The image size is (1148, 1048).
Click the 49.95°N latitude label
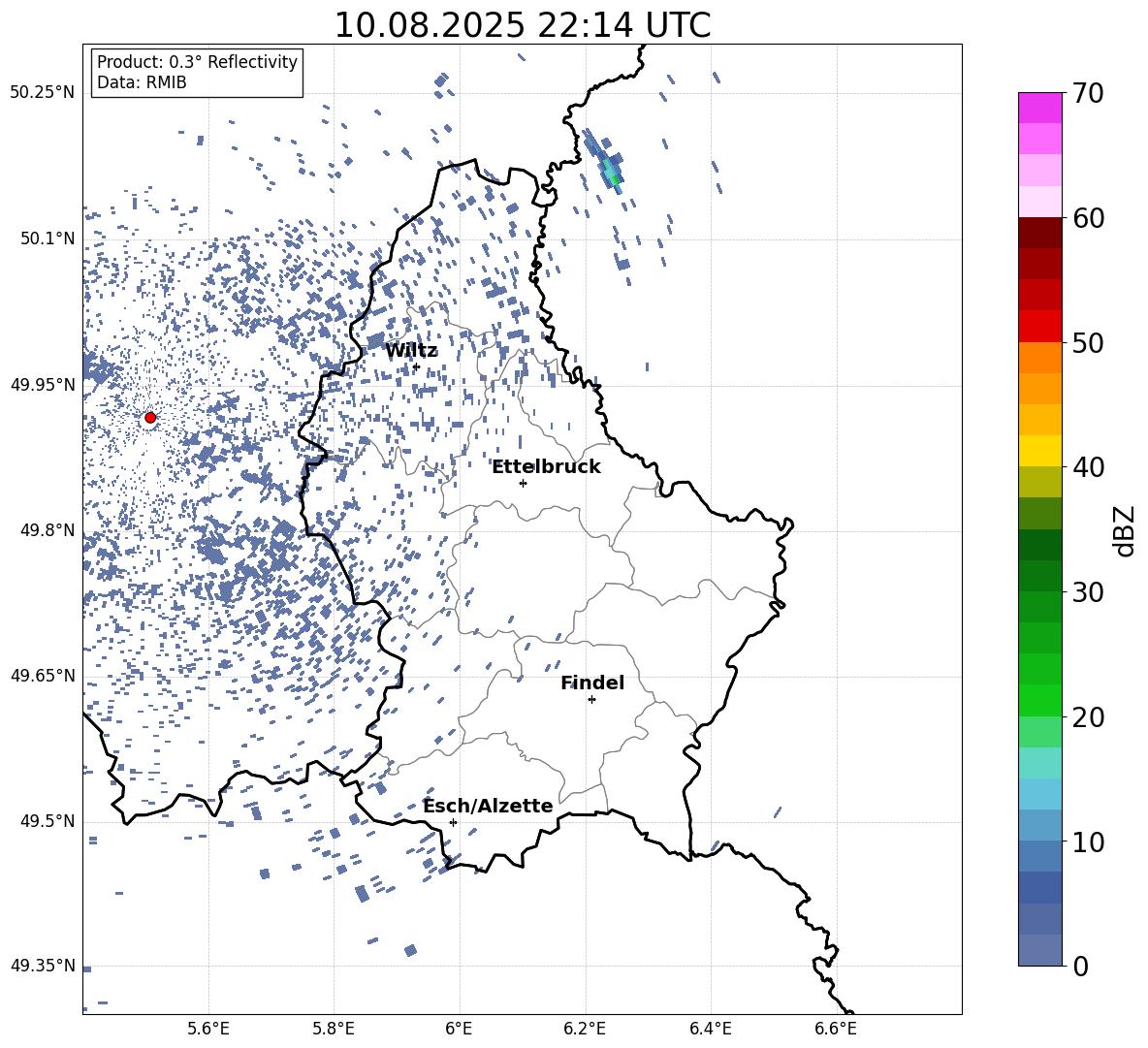pos(43,385)
